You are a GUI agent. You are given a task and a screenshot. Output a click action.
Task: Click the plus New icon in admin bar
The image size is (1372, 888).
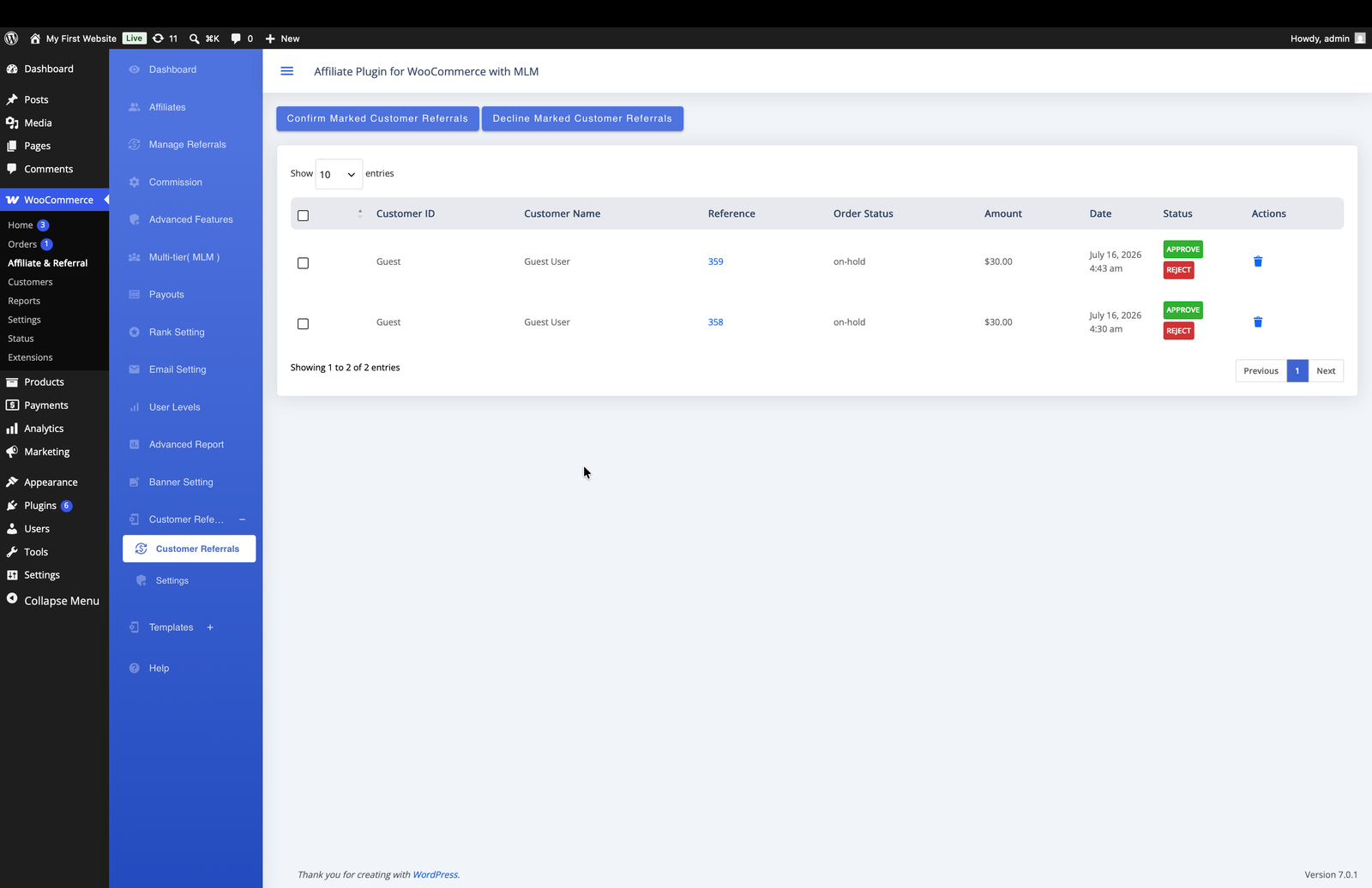click(270, 39)
